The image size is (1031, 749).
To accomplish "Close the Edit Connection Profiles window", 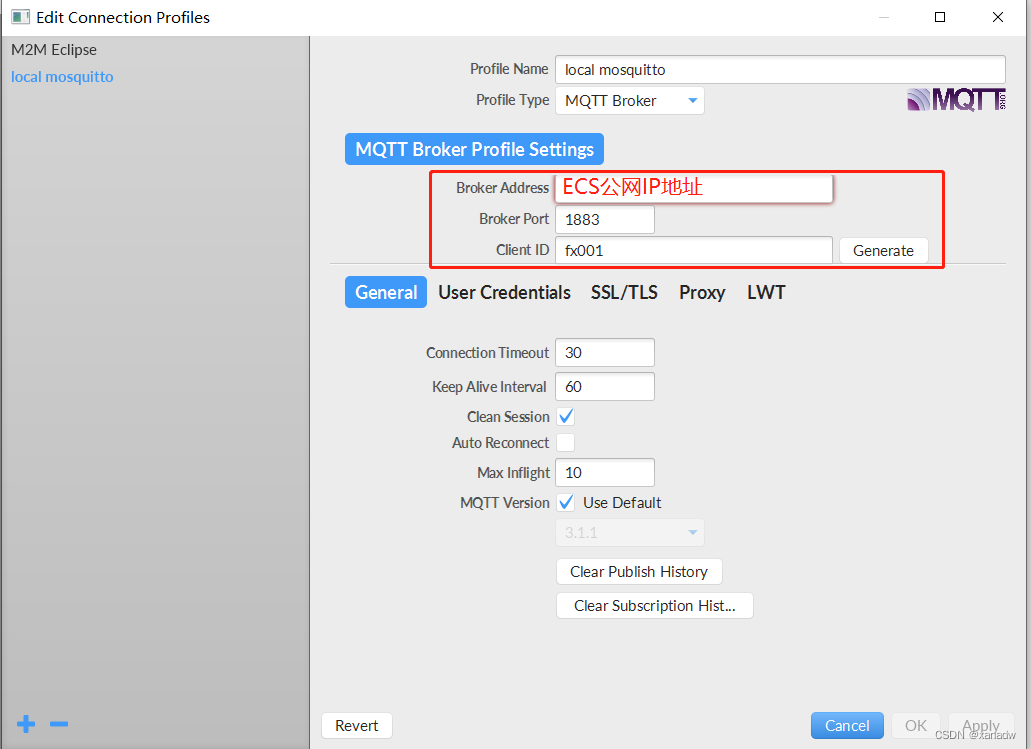I will 997,17.
